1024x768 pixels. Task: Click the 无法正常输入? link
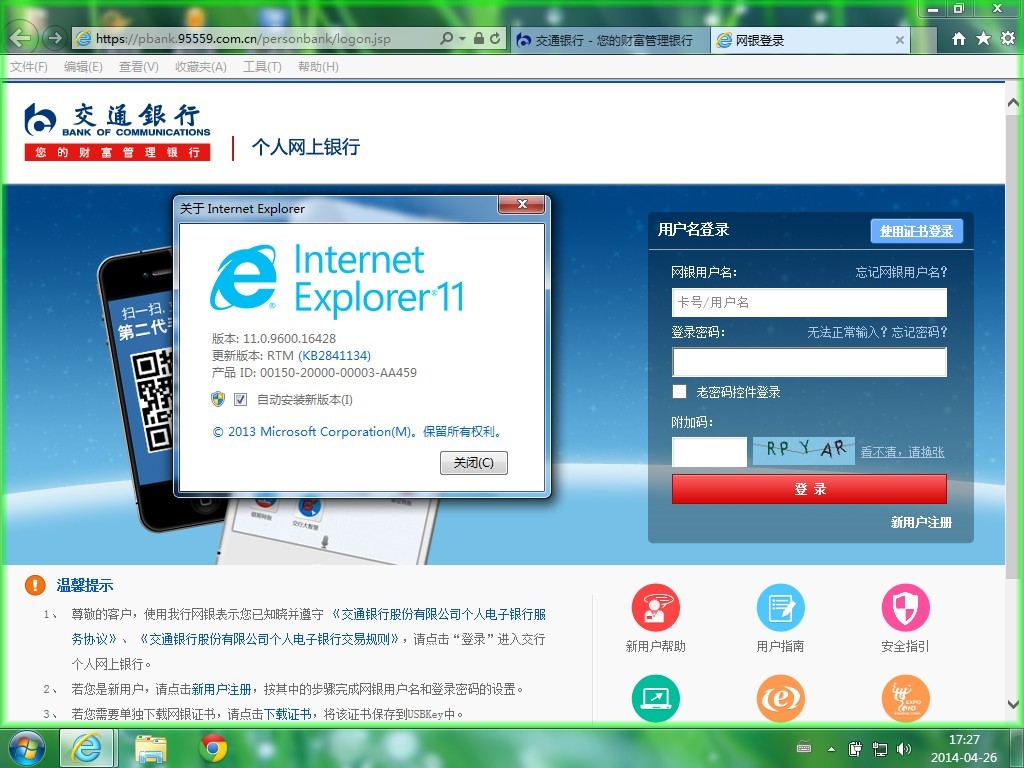click(847, 332)
